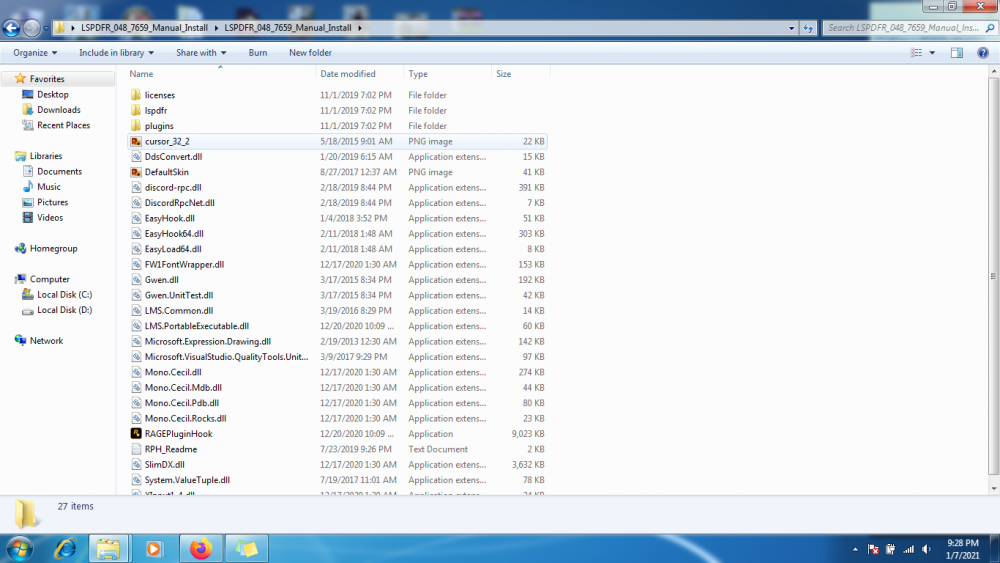Viewport: 1000px width, 563px height.
Task: Sort by Size column header
Action: tap(504, 74)
